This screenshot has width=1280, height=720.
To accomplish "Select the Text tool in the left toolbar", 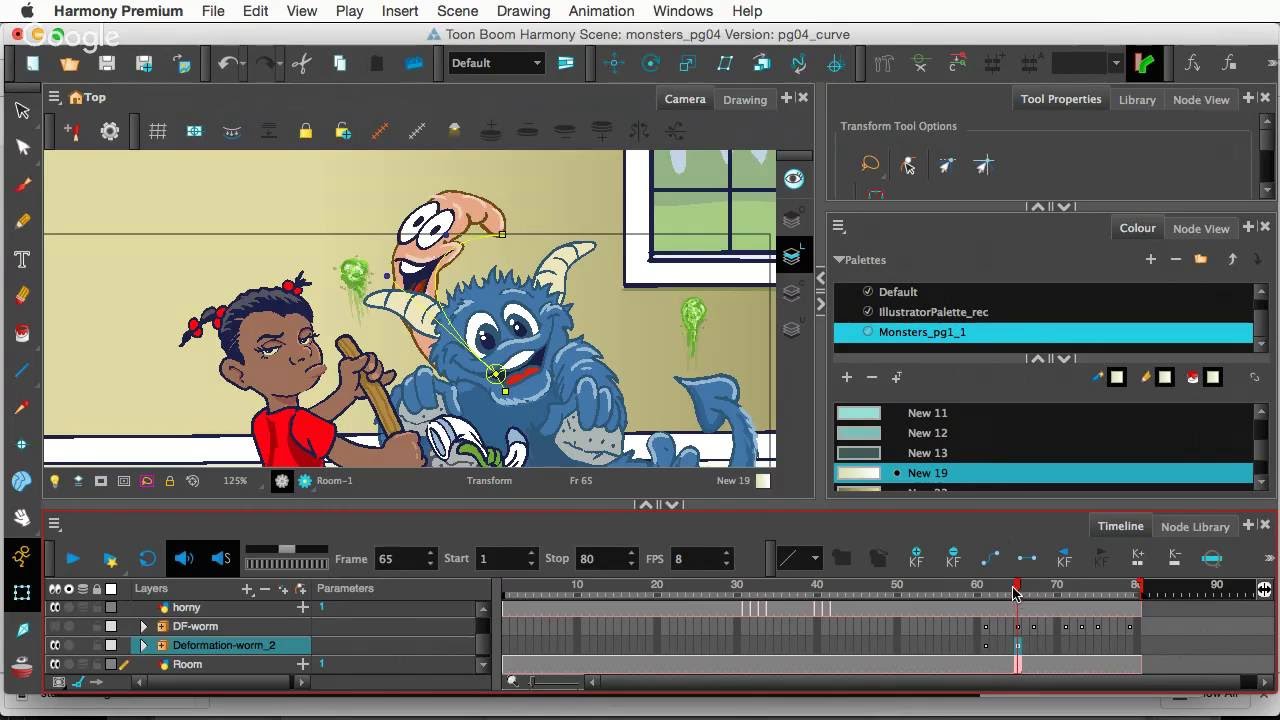I will point(22,259).
